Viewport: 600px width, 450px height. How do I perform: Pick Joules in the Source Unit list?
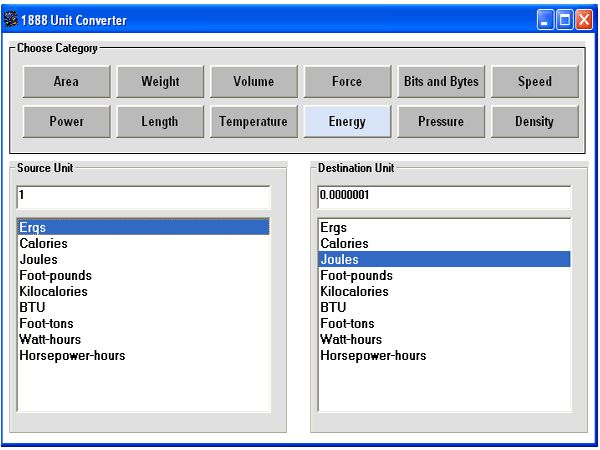click(x=143, y=259)
